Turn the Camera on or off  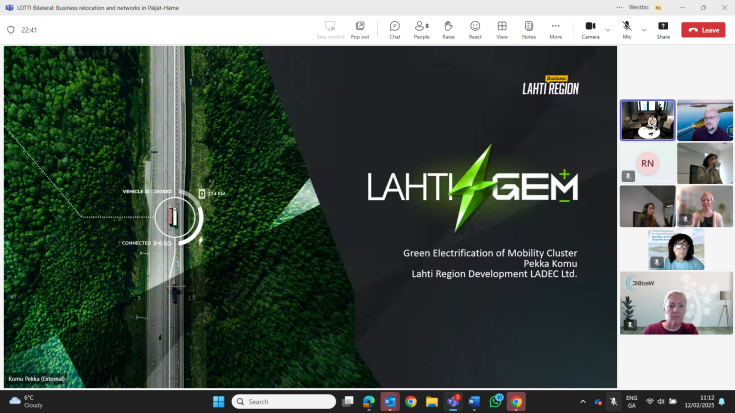point(590,30)
